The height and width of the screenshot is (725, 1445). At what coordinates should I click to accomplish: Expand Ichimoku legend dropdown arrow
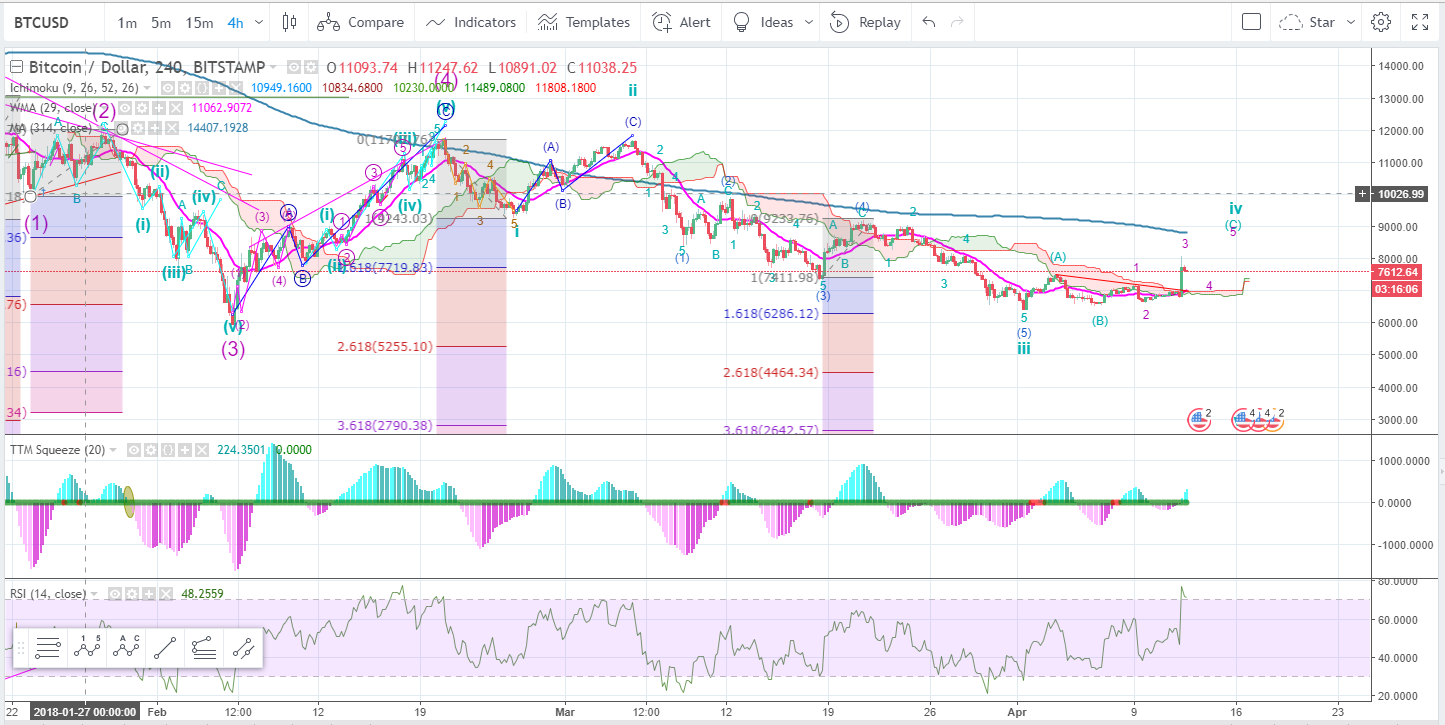tap(147, 88)
